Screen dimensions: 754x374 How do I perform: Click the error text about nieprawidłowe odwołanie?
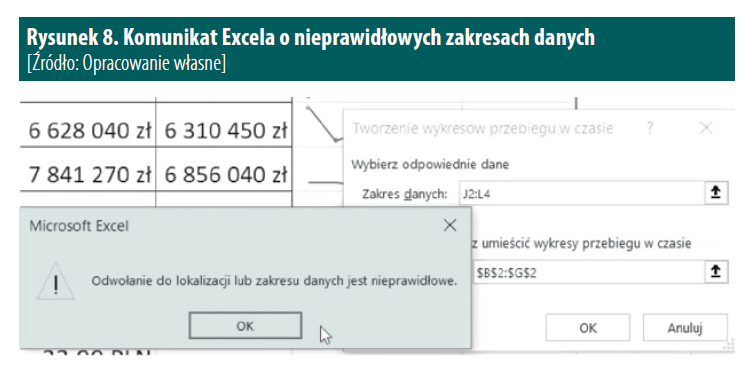[x=274, y=281]
